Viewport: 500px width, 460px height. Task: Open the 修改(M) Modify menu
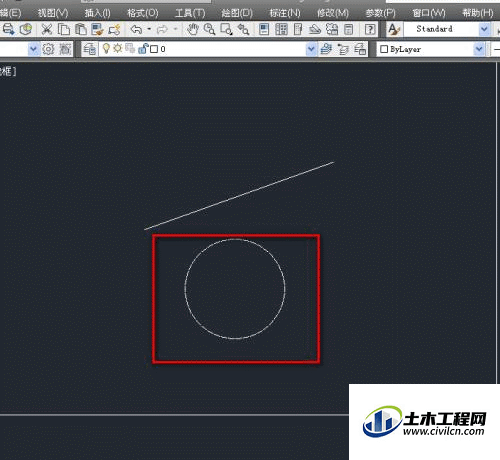point(333,13)
